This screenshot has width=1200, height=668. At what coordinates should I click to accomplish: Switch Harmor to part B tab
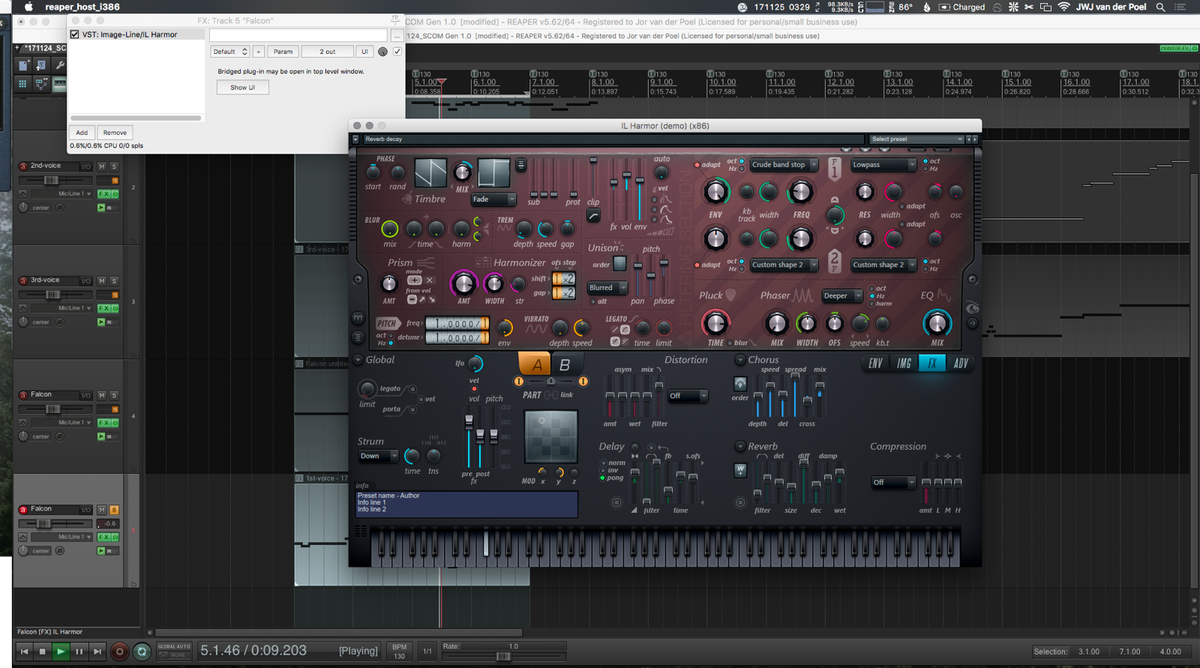click(564, 365)
